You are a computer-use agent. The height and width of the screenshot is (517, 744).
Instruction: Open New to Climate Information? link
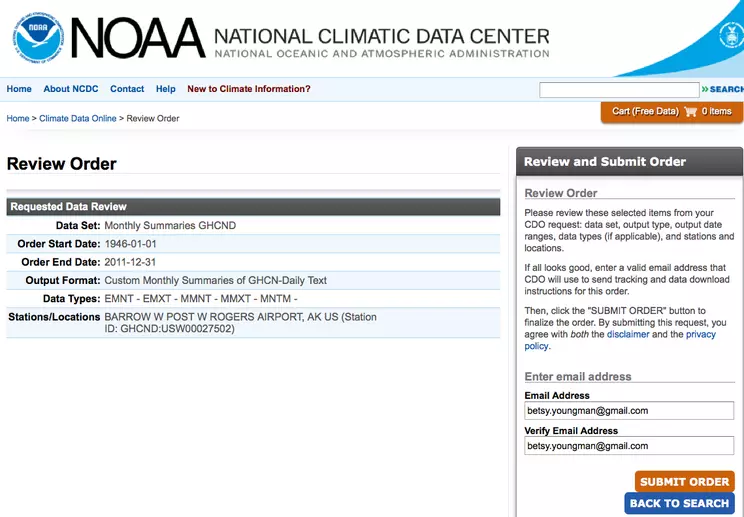point(249,89)
